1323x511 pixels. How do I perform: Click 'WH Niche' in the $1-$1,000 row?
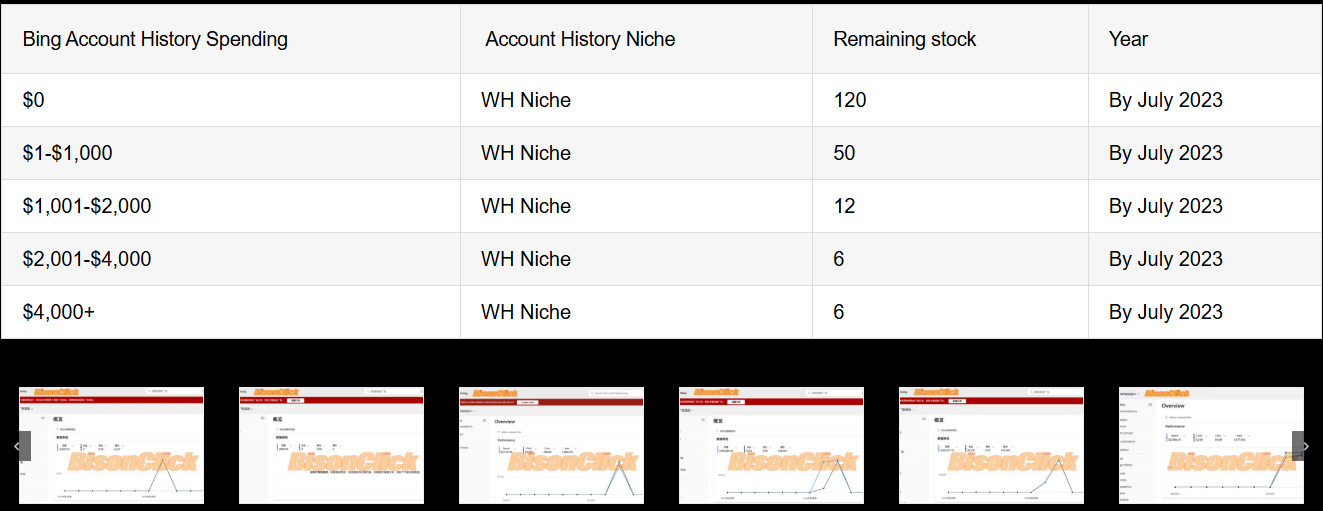(526, 153)
